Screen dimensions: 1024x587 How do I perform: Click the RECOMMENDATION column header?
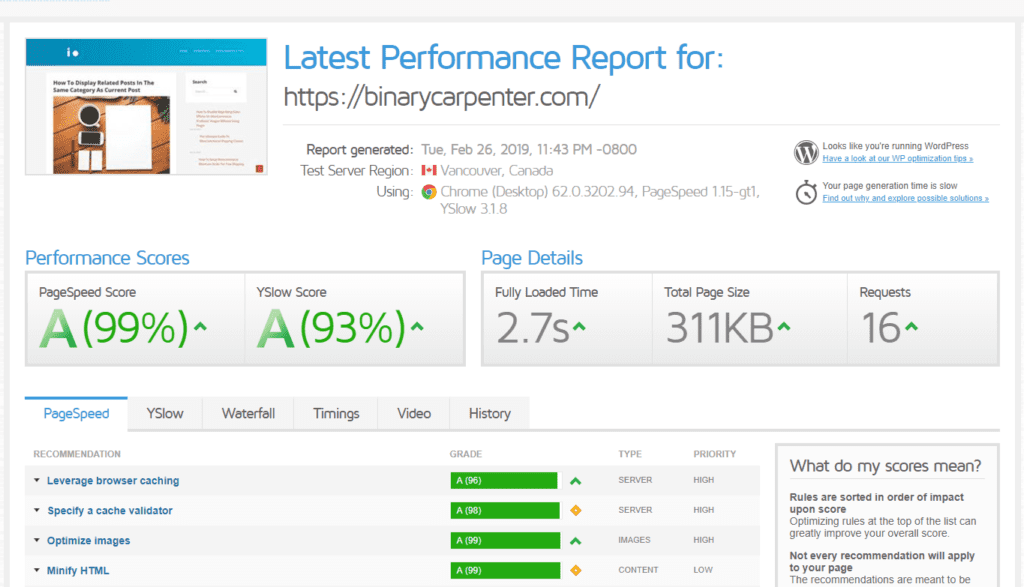[x=77, y=454]
